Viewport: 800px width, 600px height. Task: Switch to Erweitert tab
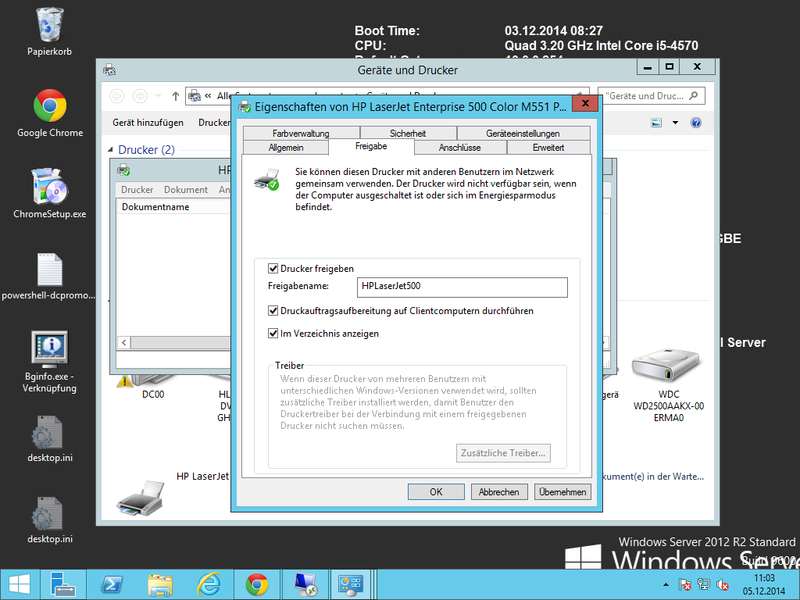(x=548, y=147)
